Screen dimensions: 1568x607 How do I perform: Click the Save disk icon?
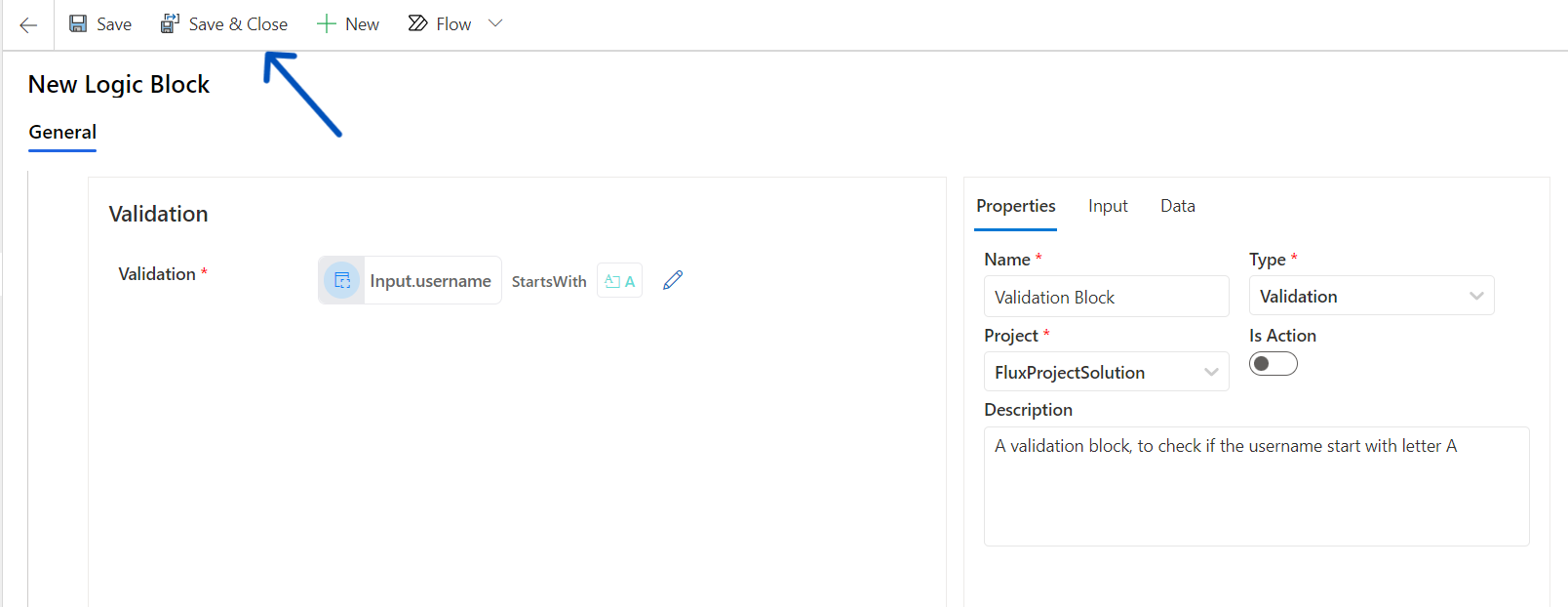pos(78,24)
